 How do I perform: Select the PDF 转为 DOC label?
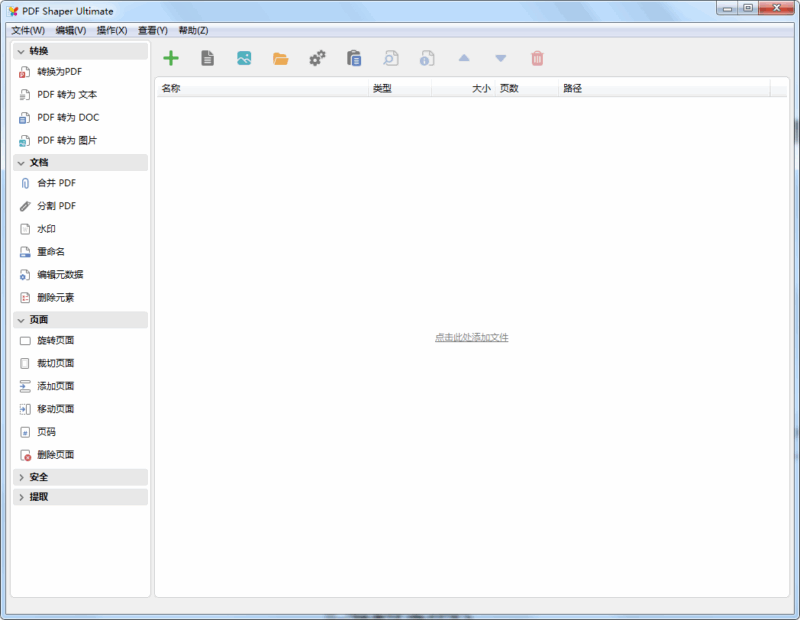pos(68,118)
